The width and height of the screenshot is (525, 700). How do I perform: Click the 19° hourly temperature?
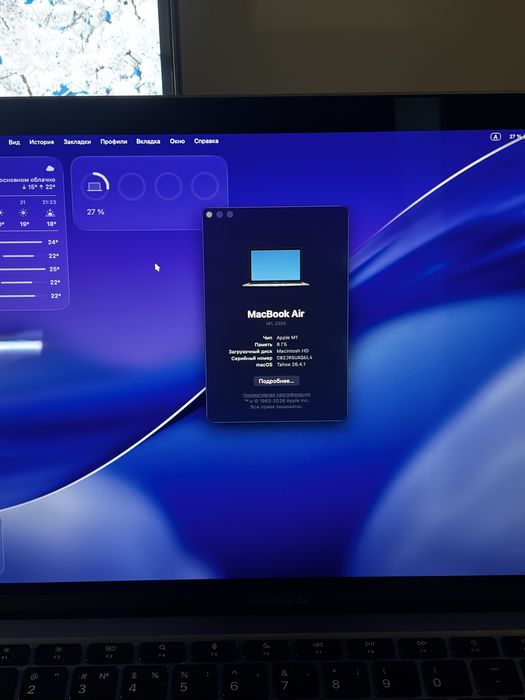point(24,224)
